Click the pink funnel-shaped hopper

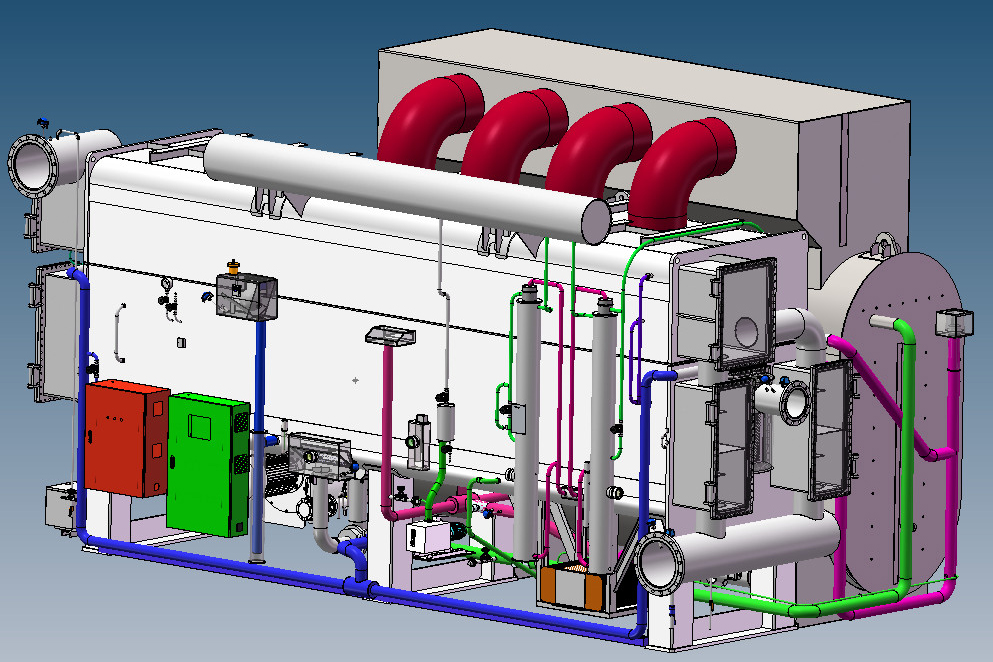pyautogui.click(x=389, y=335)
